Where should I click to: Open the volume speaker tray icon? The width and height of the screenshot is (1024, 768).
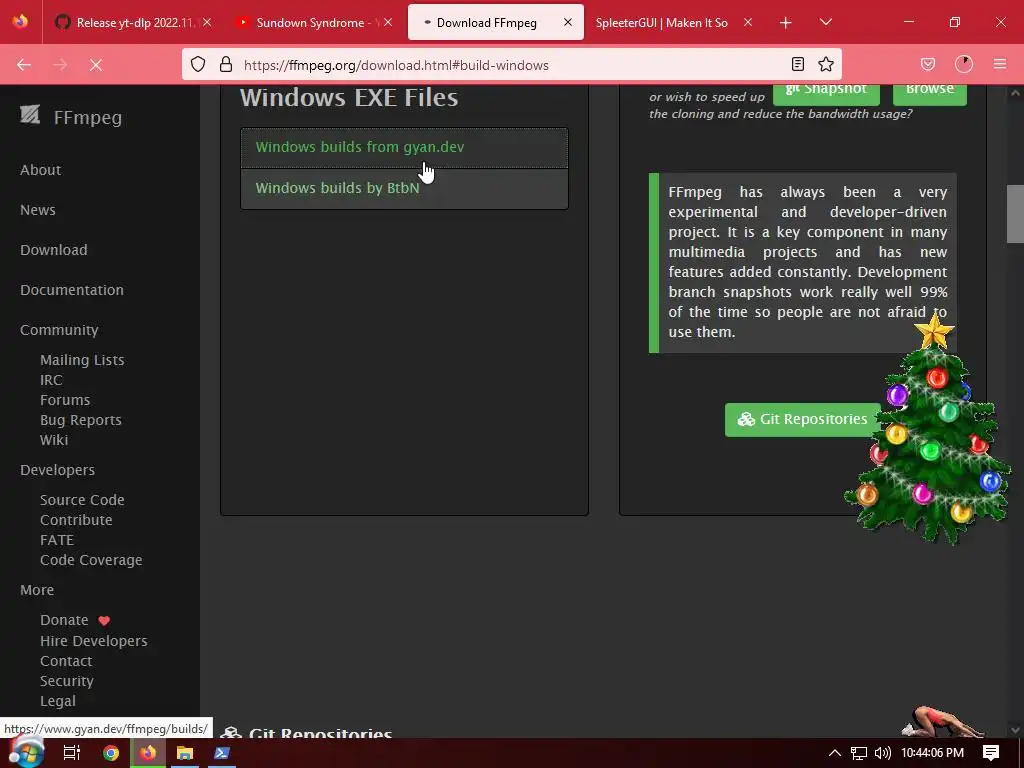[x=883, y=753]
